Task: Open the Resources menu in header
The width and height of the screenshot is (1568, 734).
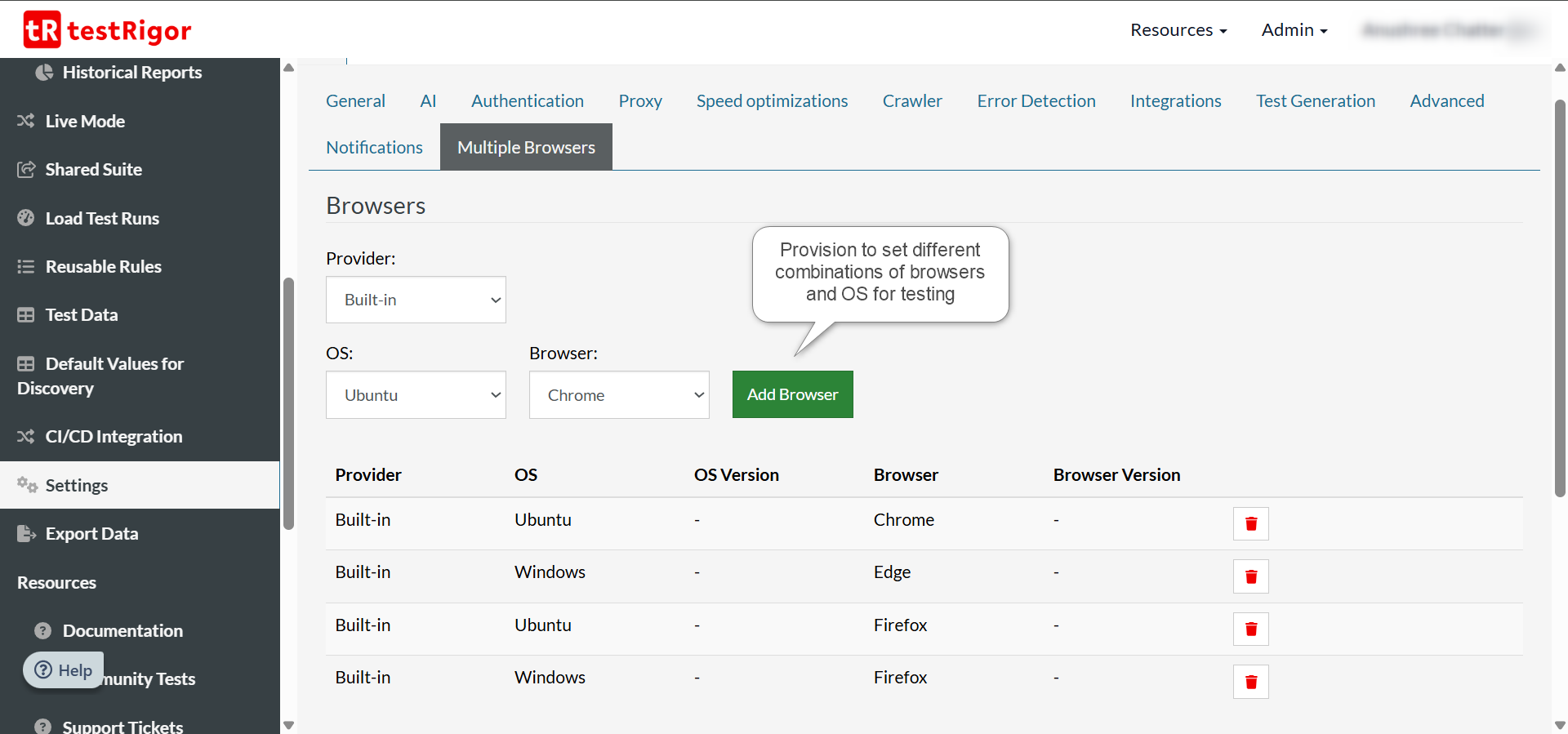Action: (x=1178, y=30)
